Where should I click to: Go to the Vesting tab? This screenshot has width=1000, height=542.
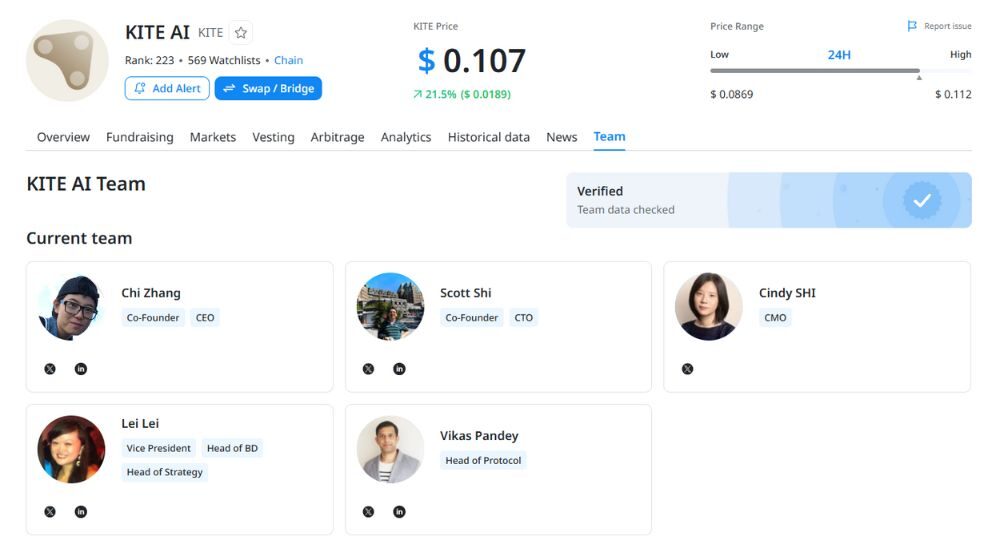pyautogui.click(x=273, y=137)
